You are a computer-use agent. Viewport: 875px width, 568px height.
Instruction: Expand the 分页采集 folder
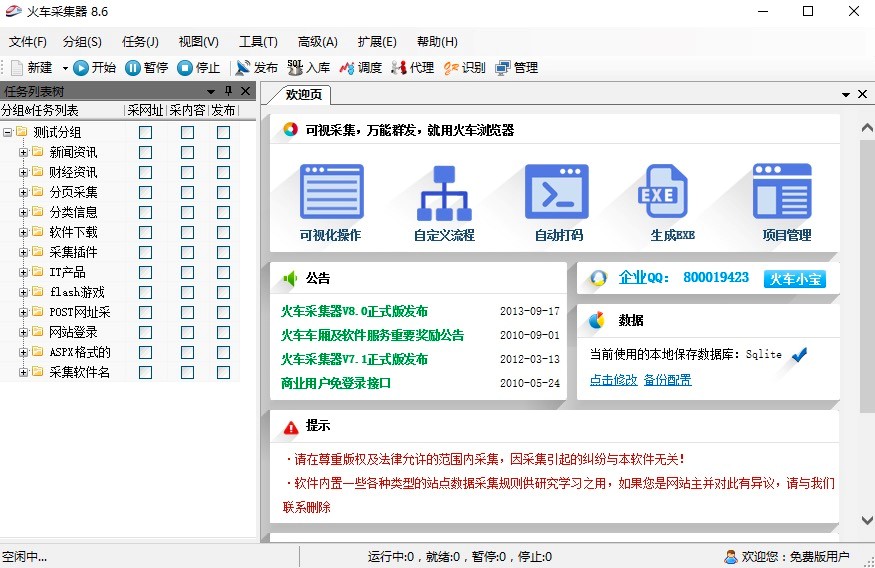point(23,192)
